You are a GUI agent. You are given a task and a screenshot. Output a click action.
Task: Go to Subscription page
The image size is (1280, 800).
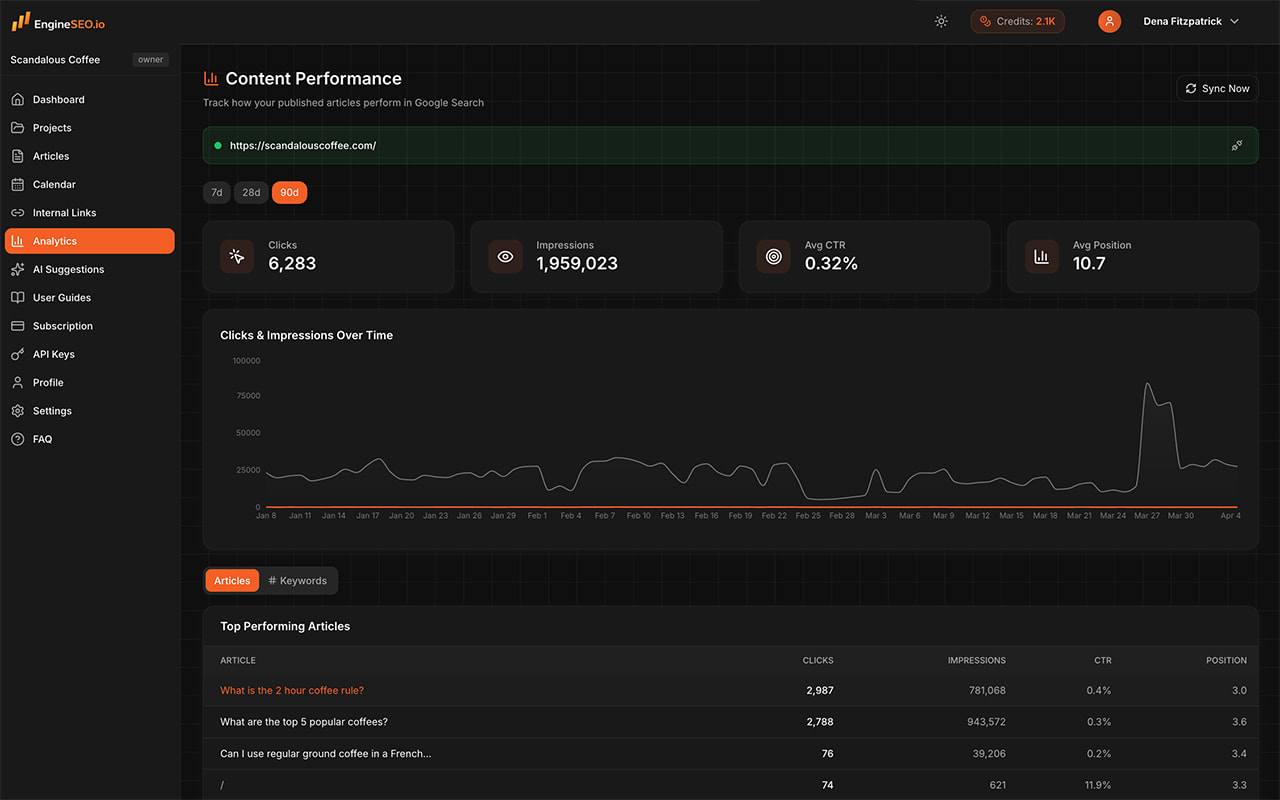pos(90,326)
